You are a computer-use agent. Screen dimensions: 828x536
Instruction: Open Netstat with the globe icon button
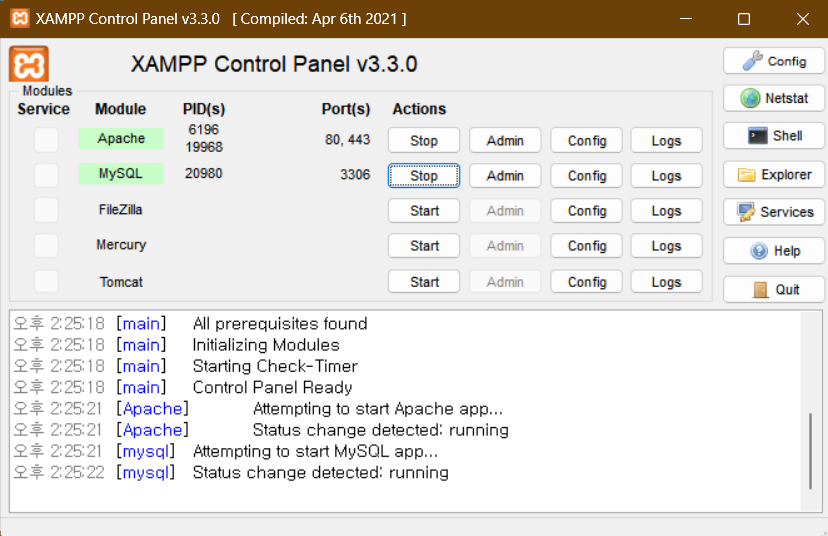(x=774, y=98)
